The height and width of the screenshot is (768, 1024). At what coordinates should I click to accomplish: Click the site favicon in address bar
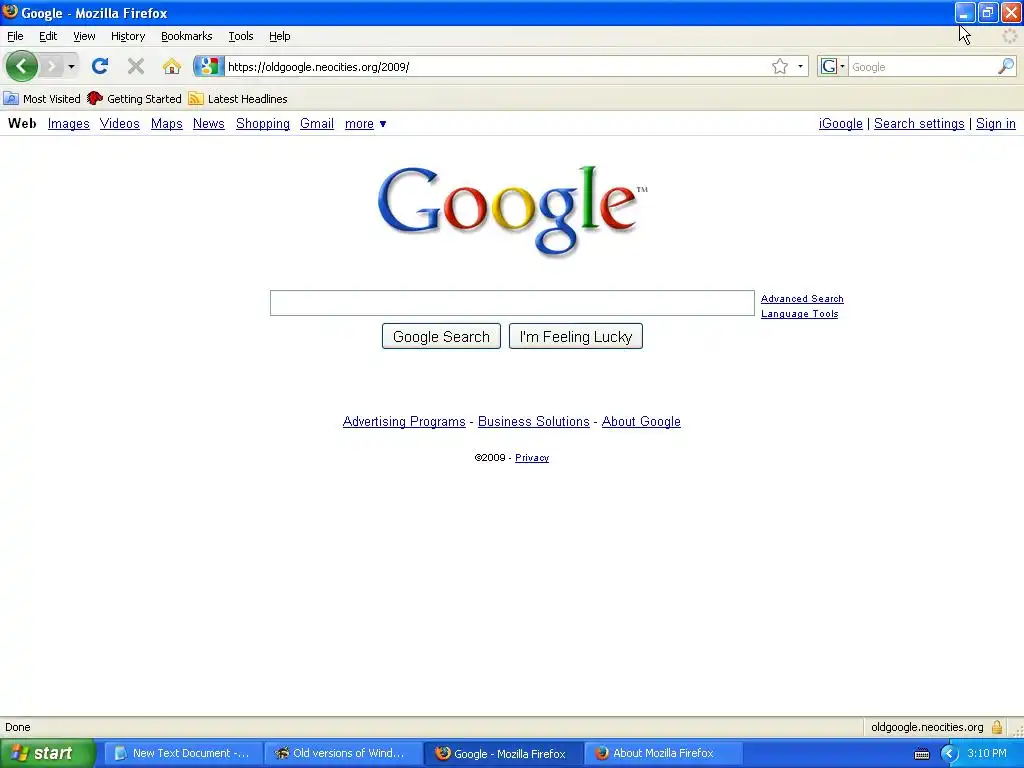[208, 66]
